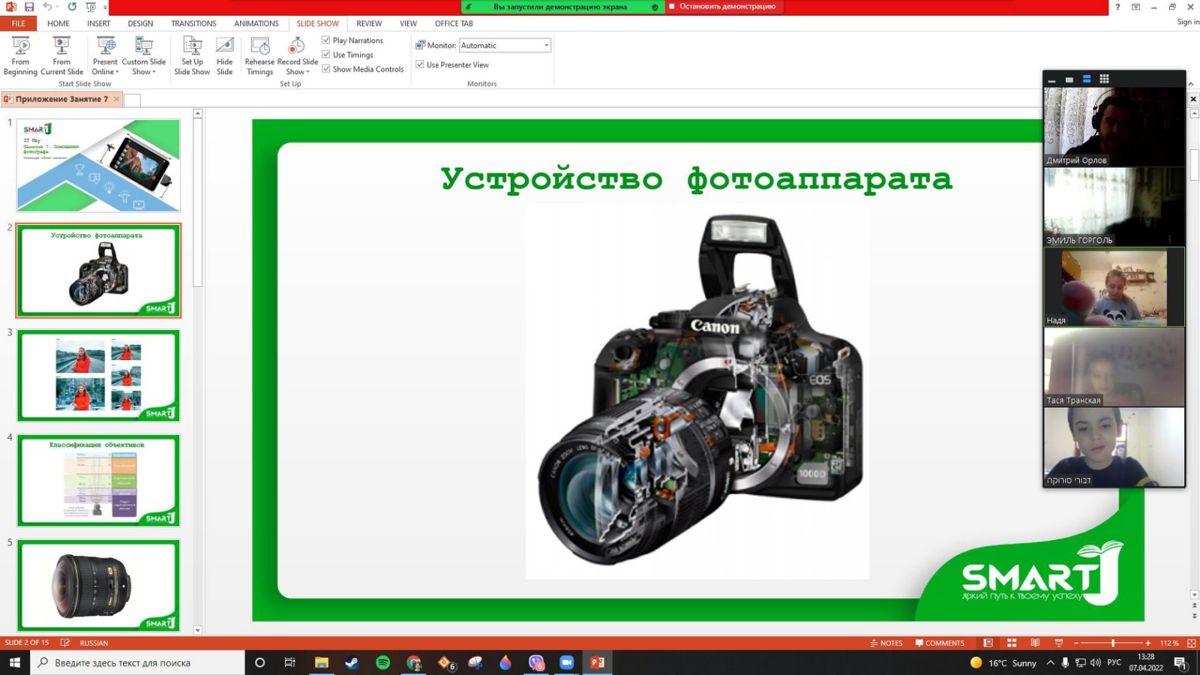
Task: Disable Use Presenter View checkbox
Action: (420, 65)
